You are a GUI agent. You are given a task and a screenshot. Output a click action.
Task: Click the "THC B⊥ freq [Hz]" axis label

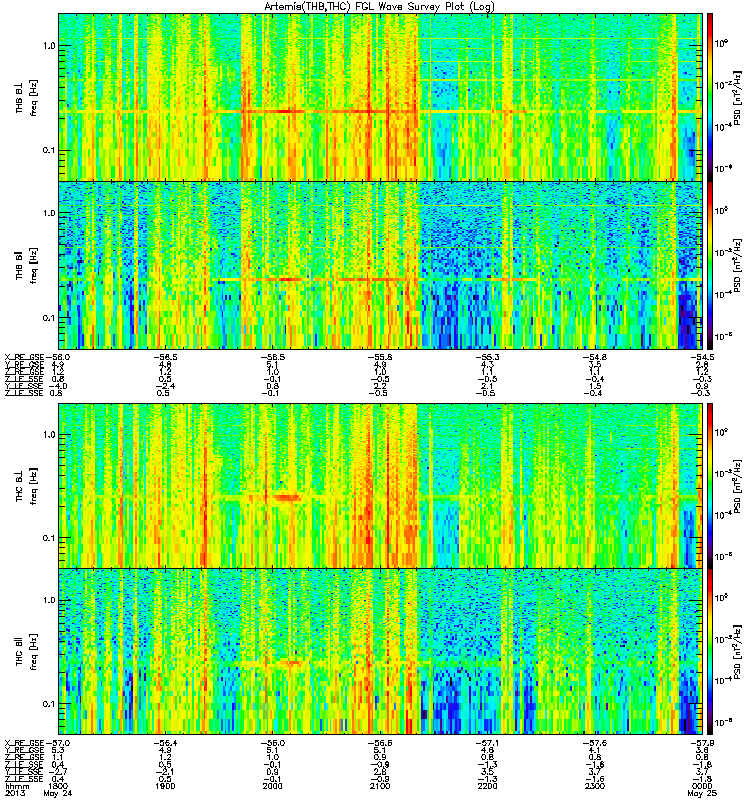click(26, 486)
